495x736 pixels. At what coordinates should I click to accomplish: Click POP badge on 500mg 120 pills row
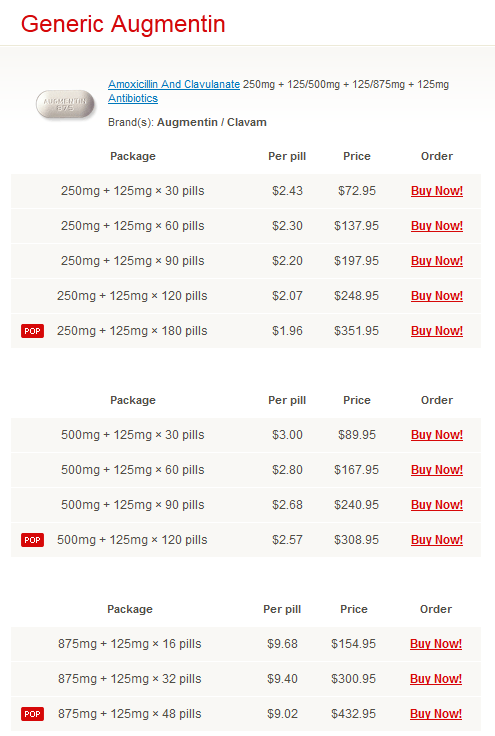(32, 540)
